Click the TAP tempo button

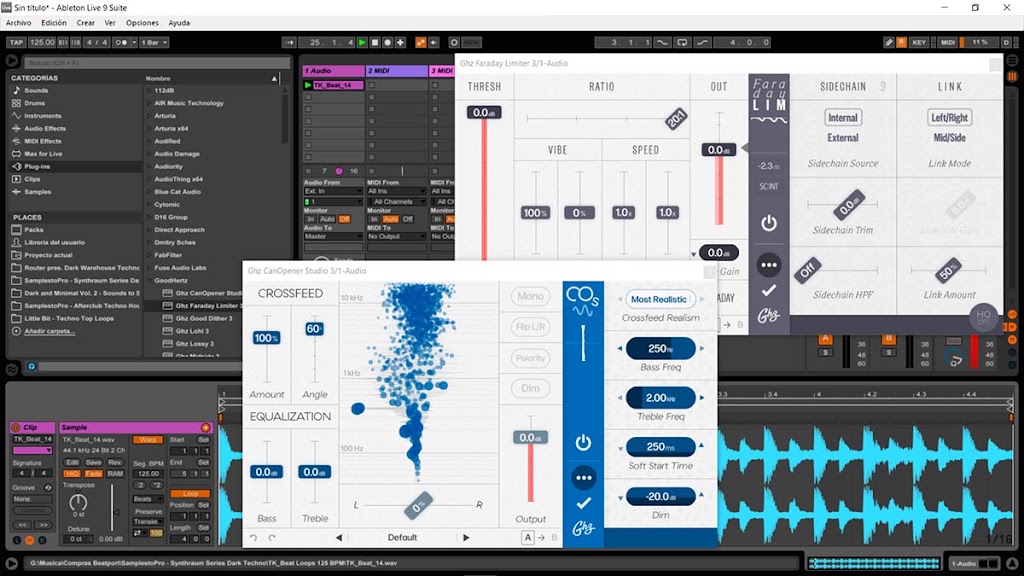[16, 42]
